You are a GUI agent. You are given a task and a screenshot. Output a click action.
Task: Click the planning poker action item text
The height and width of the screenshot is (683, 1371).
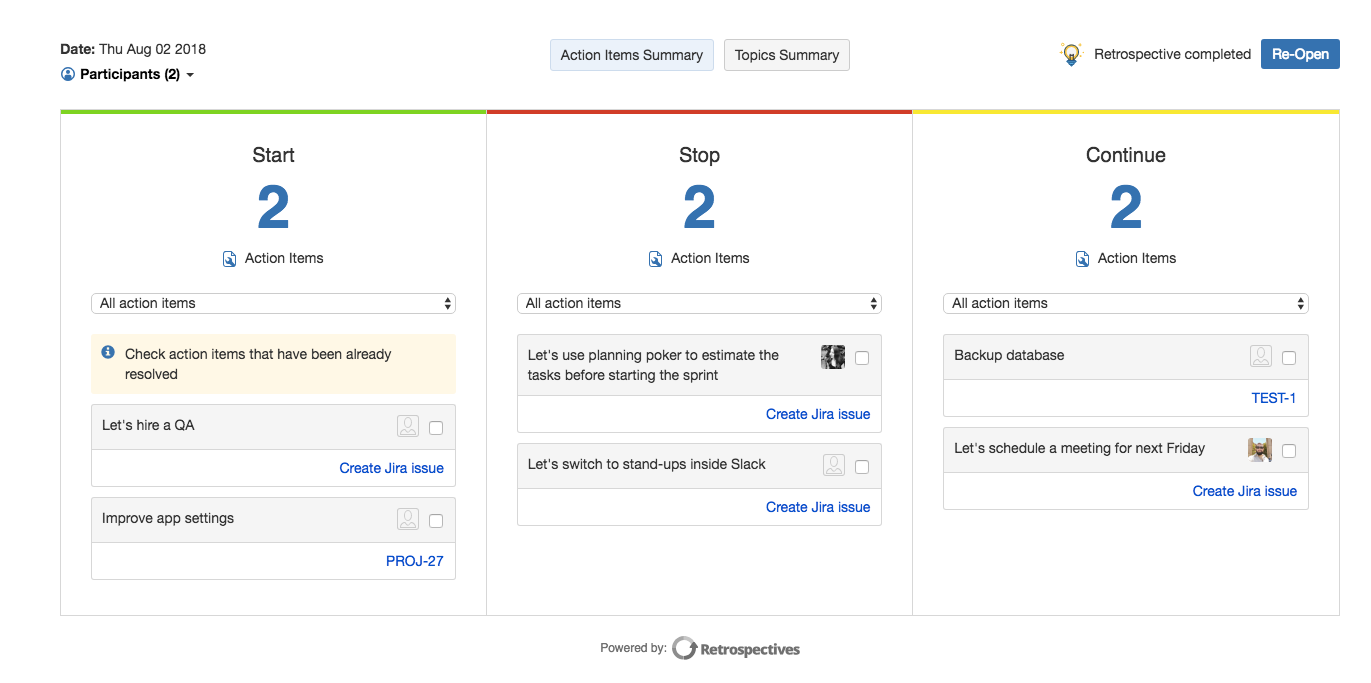click(653, 365)
